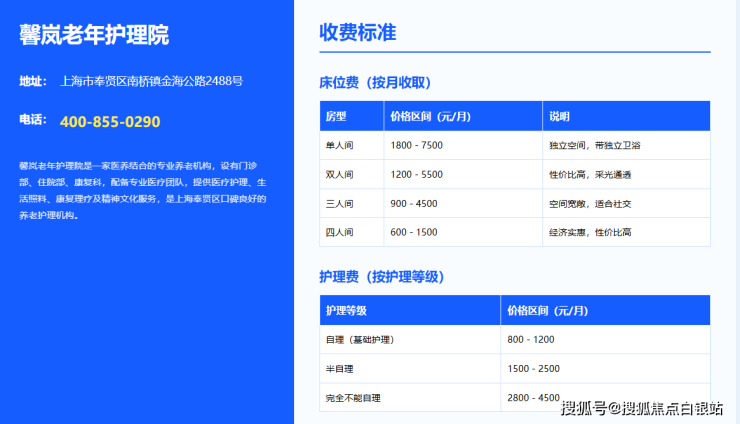Click the 收费标准 heading

click(x=358, y=33)
